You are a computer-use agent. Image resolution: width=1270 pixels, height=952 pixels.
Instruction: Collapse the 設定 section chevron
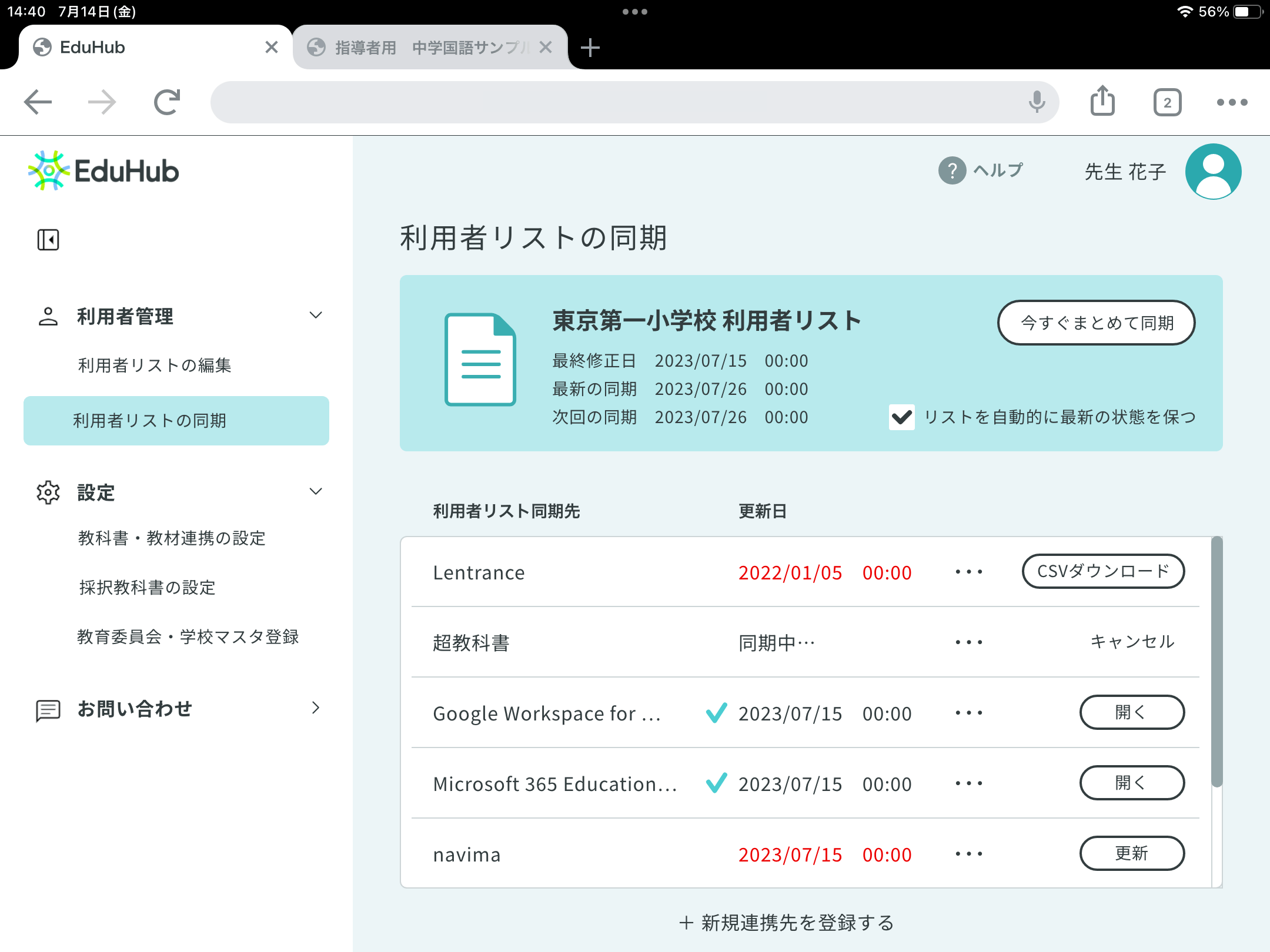click(316, 492)
